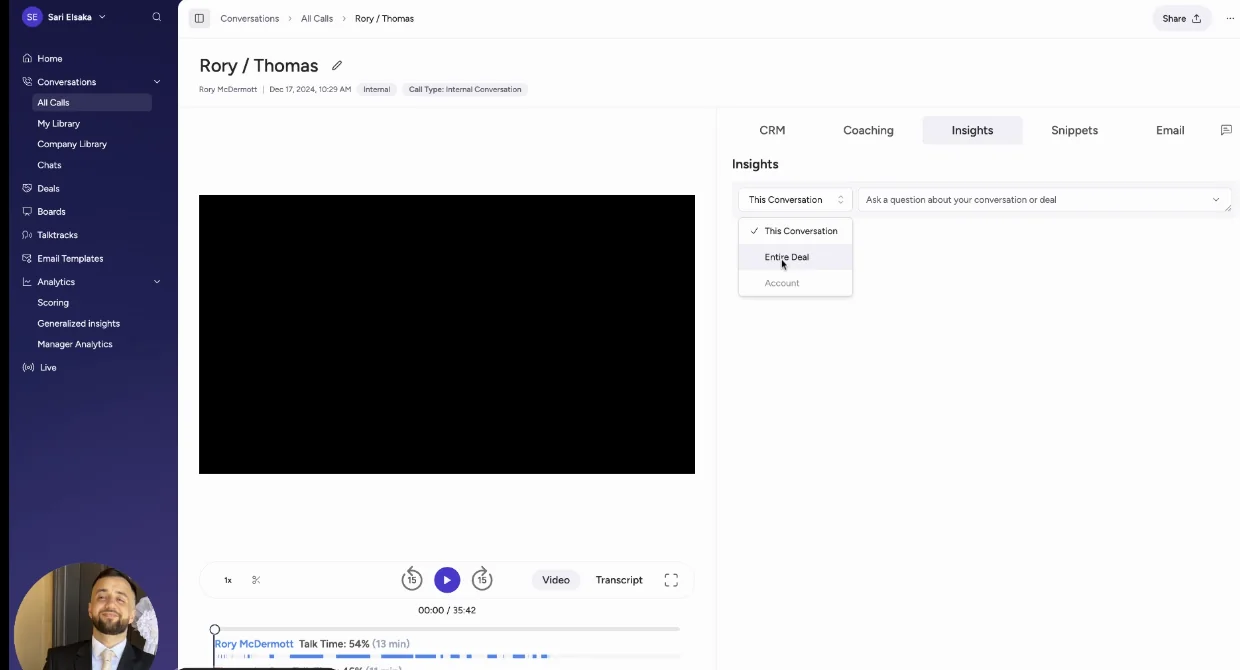
Task: Switch the player to Video view
Action: click(x=556, y=580)
